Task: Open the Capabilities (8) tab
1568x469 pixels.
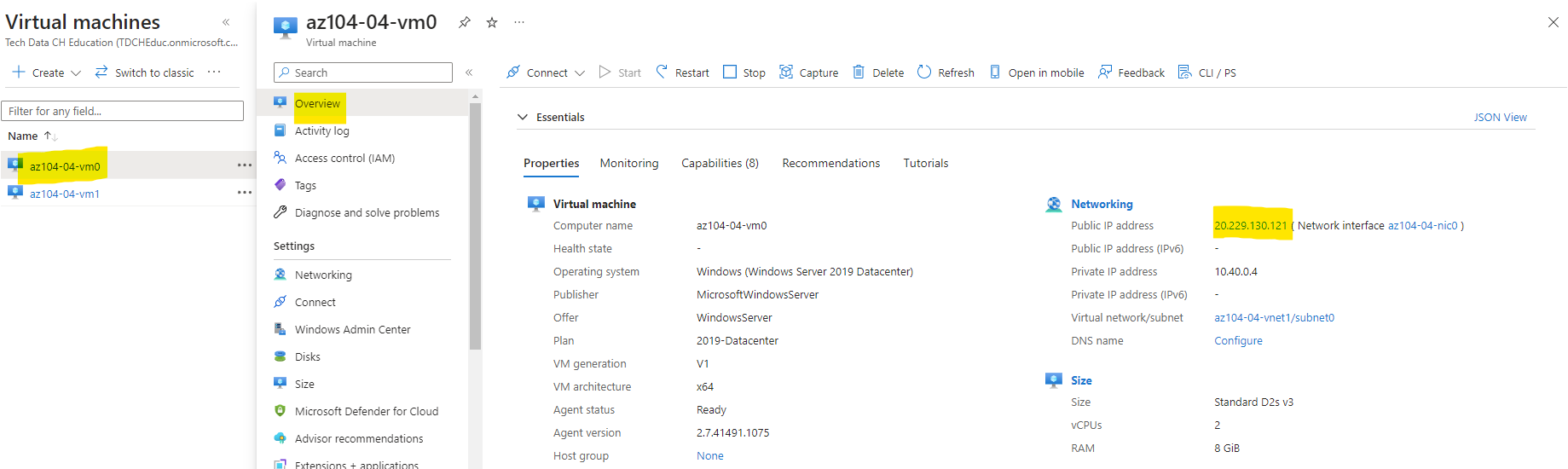Action: point(720,163)
